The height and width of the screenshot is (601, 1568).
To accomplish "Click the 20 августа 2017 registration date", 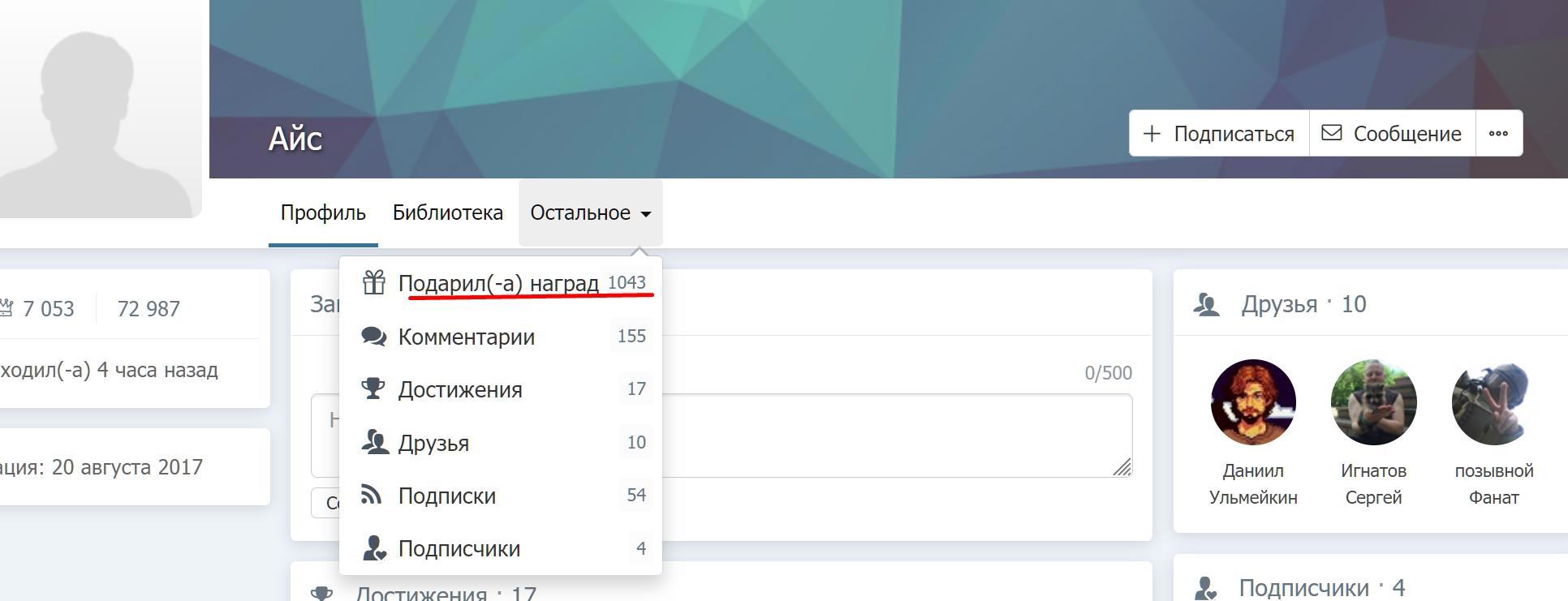I will click(x=127, y=467).
